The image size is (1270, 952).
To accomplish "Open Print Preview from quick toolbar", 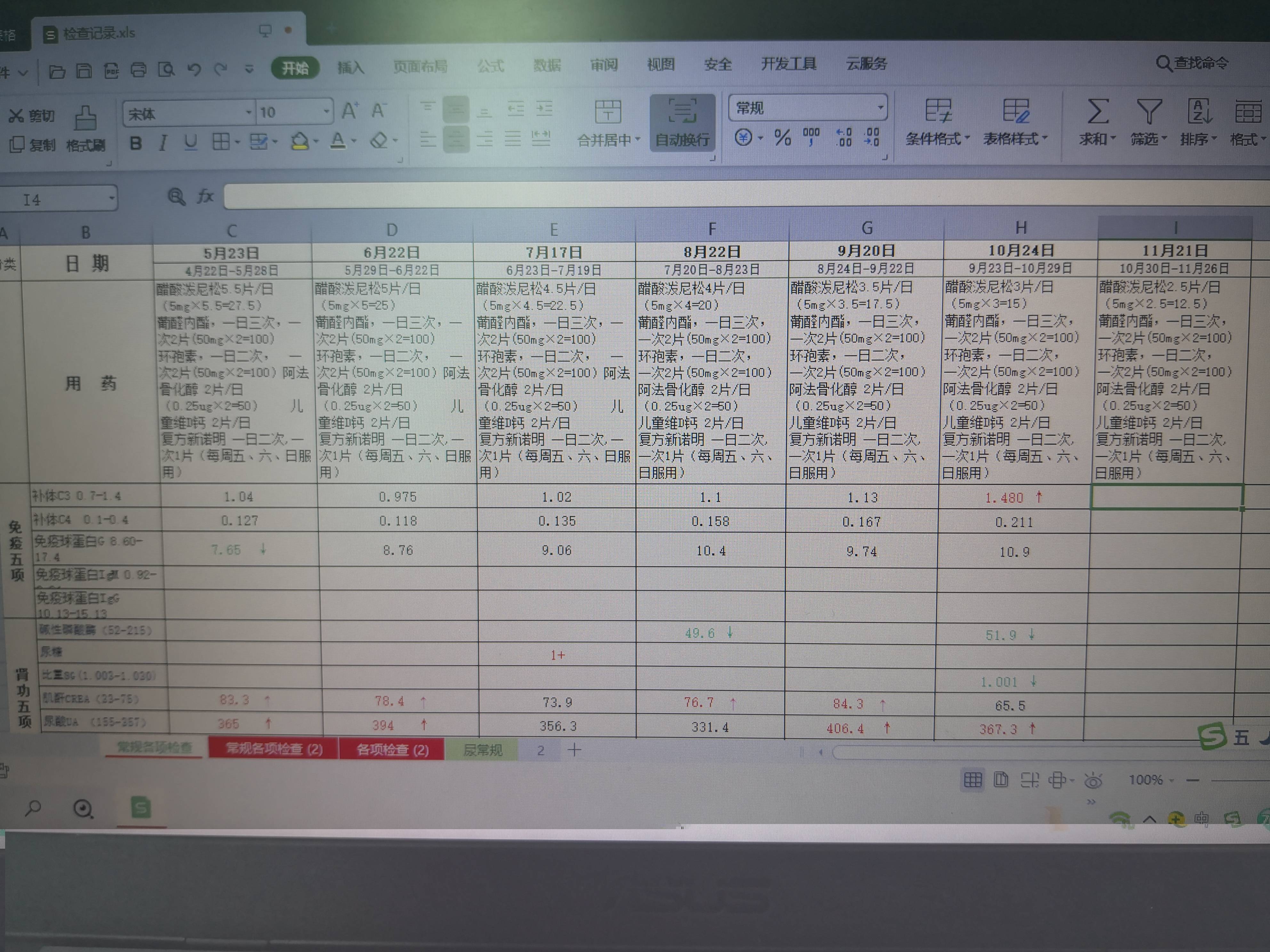I will 166,70.
